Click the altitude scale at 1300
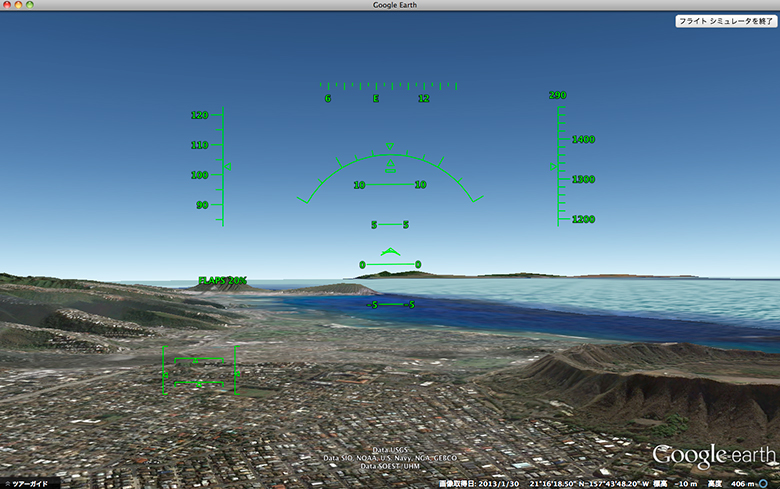Image resolution: width=780 pixels, height=489 pixels. (582, 179)
